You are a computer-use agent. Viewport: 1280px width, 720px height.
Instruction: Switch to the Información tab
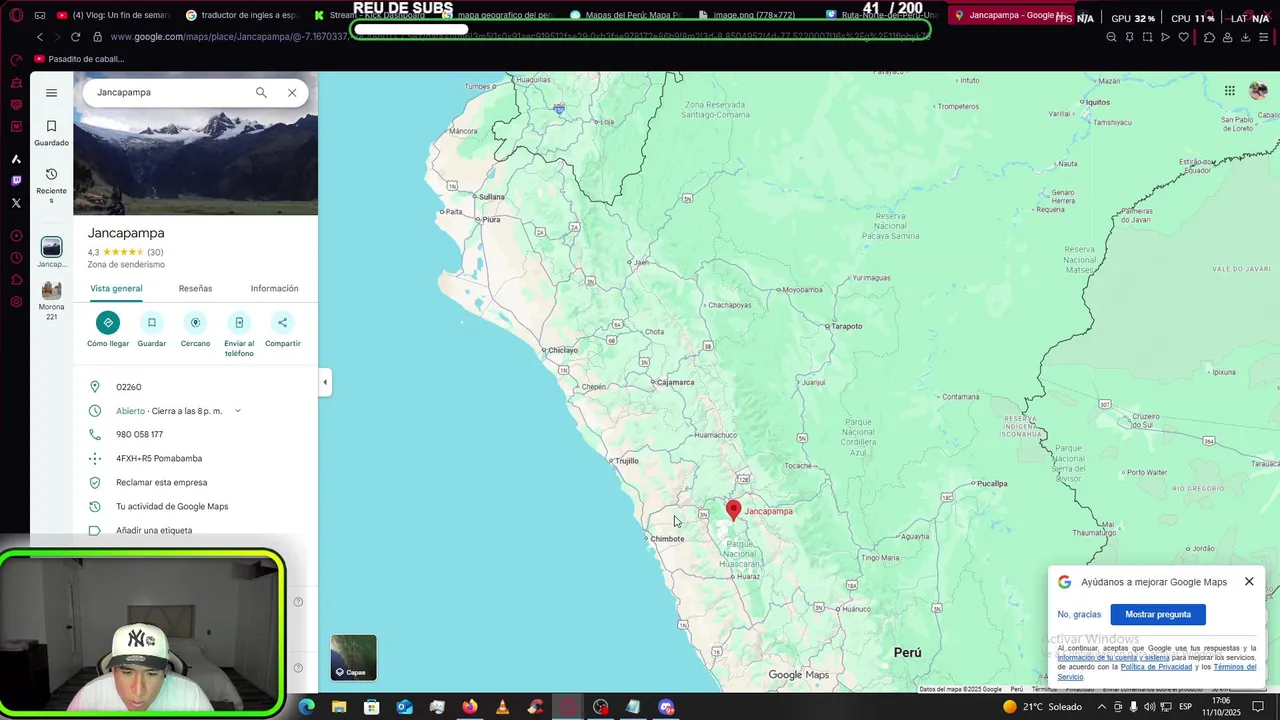[x=274, y=288]
